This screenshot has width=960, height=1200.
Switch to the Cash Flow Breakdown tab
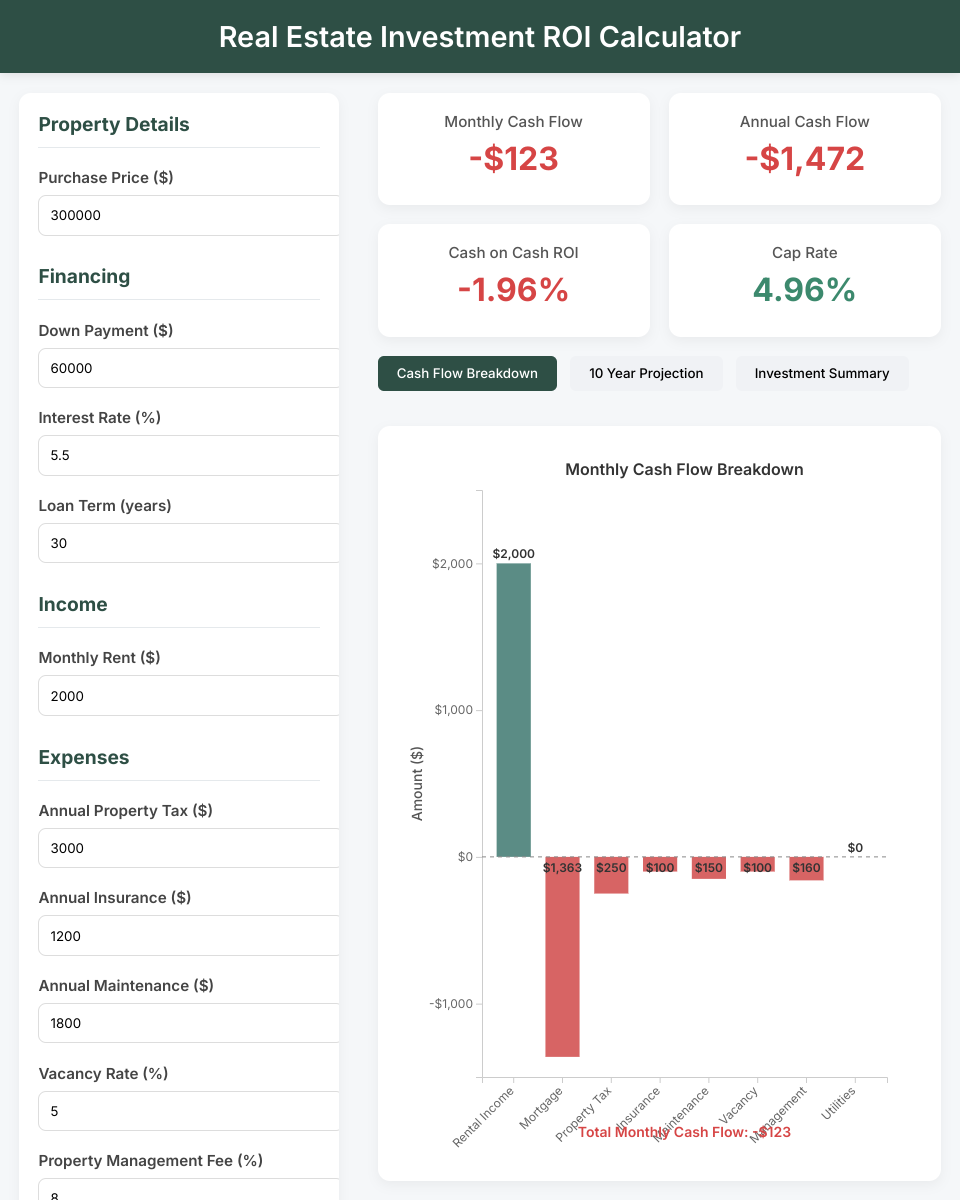[467, 373]
